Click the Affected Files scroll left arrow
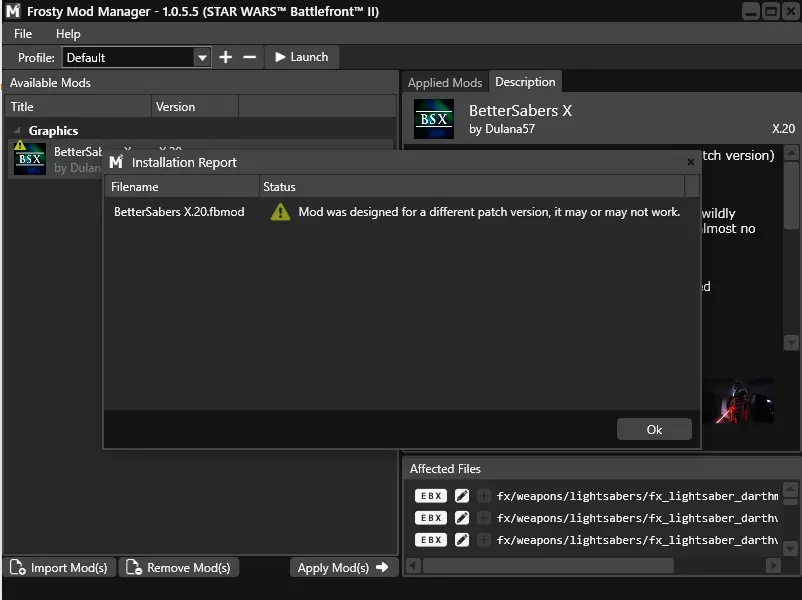The image size is (802, 600). click(x=414, y=565)
